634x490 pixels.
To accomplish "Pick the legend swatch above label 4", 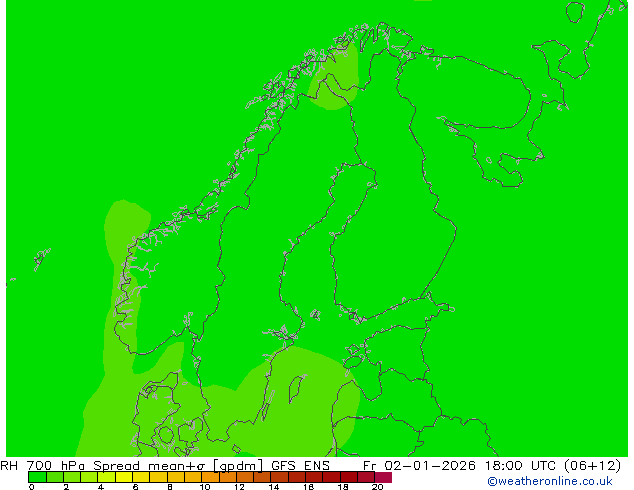I will pyautogui.click(x=106, y=477).
